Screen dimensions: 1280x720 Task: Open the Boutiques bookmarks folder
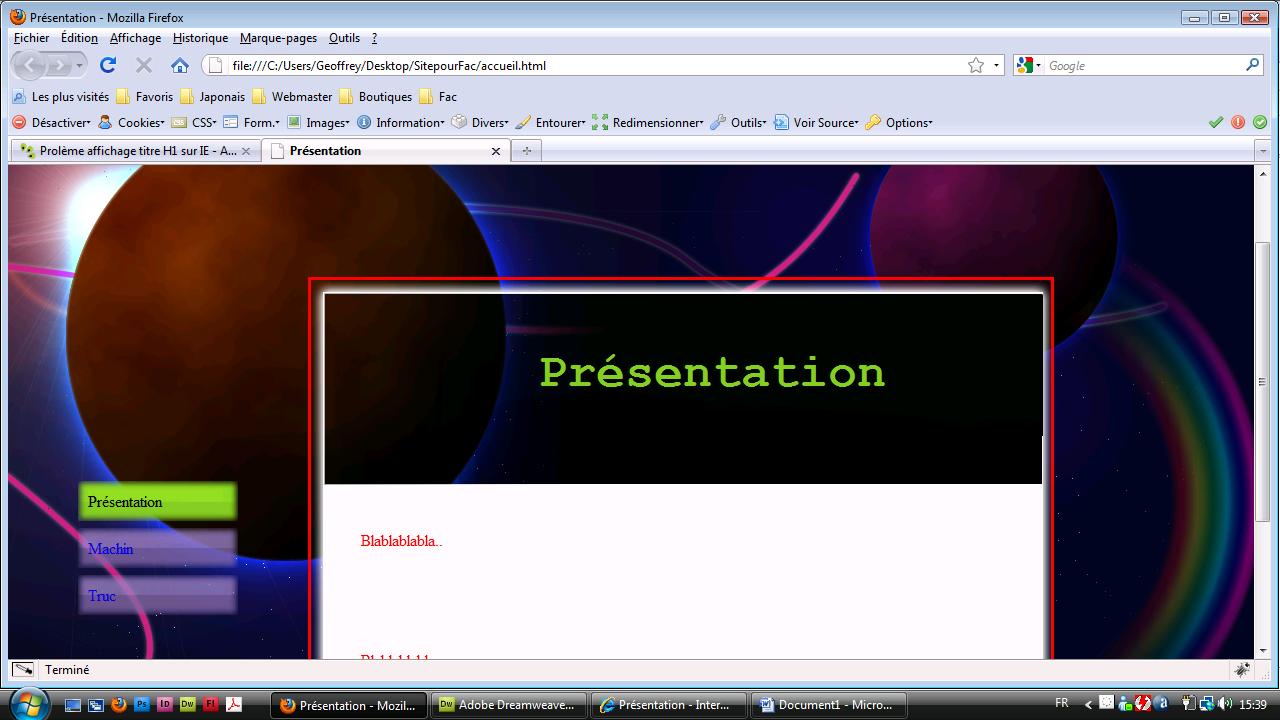point(375,97)
